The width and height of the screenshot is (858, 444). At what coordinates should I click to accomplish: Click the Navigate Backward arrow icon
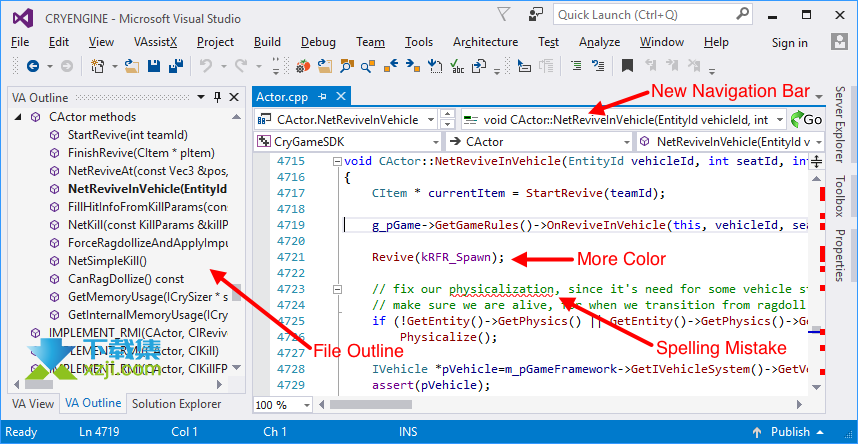(33, 66)
